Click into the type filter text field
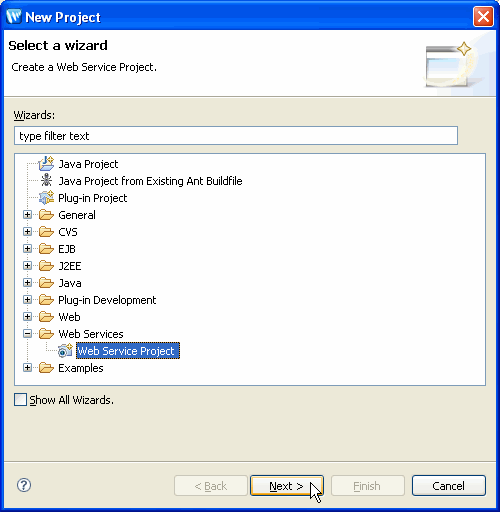 236,136
